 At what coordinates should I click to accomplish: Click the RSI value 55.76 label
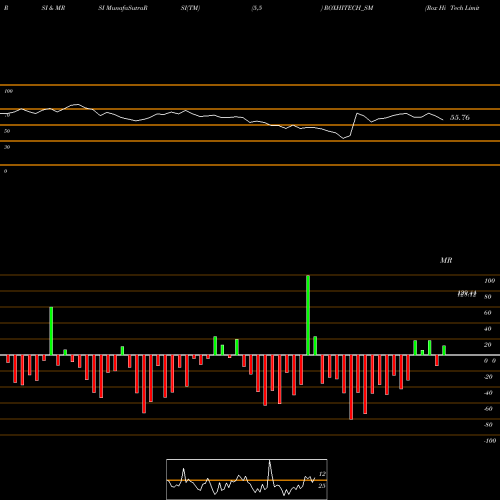(x=460, y=117)
